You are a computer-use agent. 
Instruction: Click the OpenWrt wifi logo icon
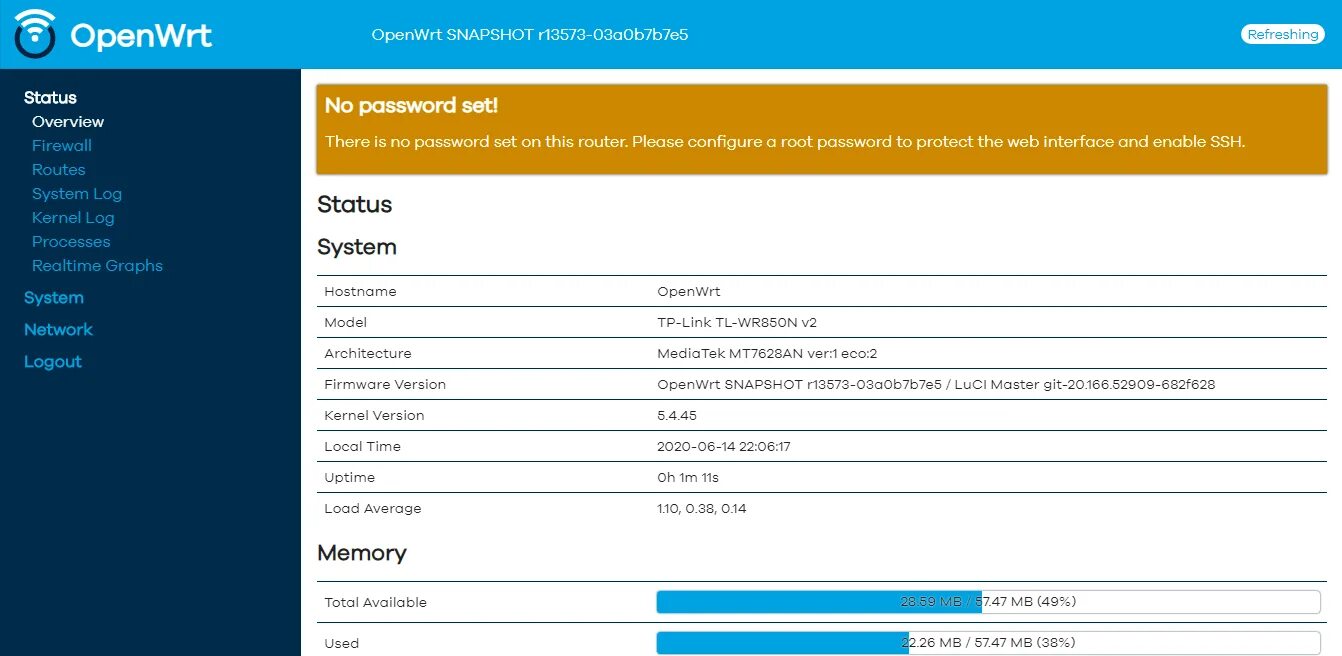[36, 33]
